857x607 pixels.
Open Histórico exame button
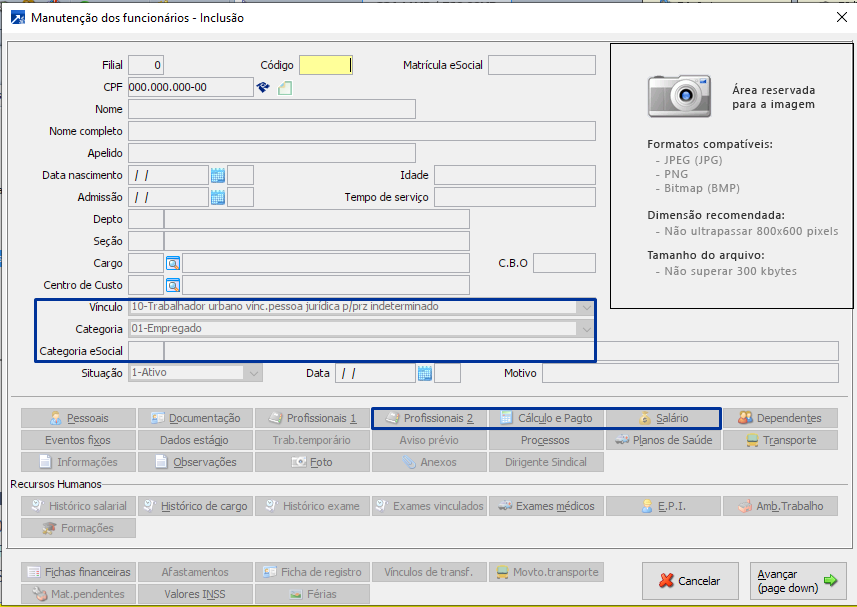(312, 506)
